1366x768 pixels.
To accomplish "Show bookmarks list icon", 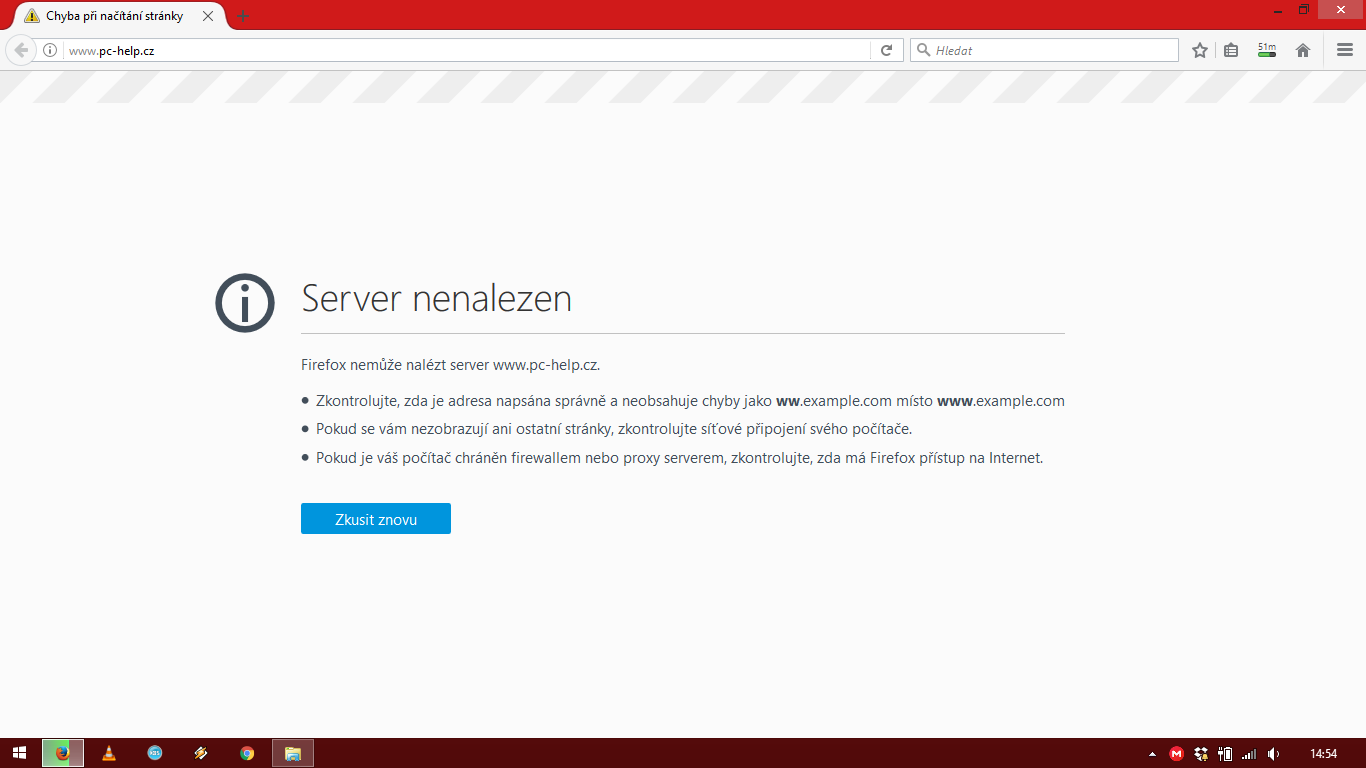I will tap(1231, 50).
